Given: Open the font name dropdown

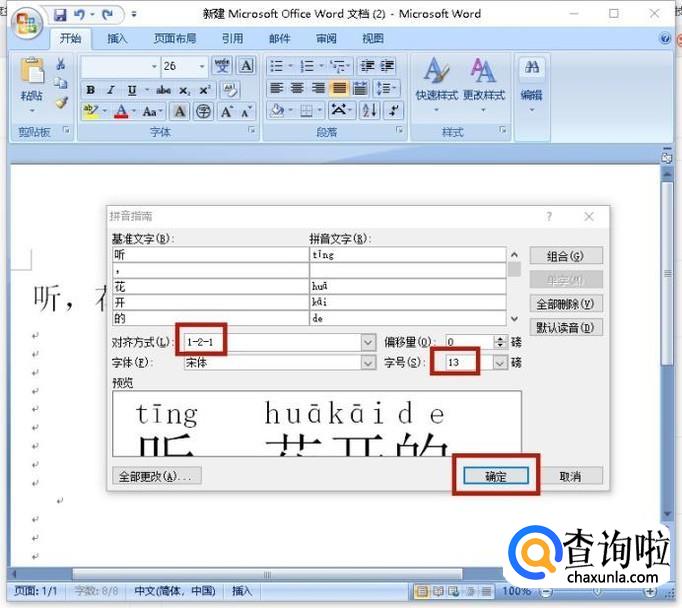Looking at the screenshot, I should click(x=154, y=66).
